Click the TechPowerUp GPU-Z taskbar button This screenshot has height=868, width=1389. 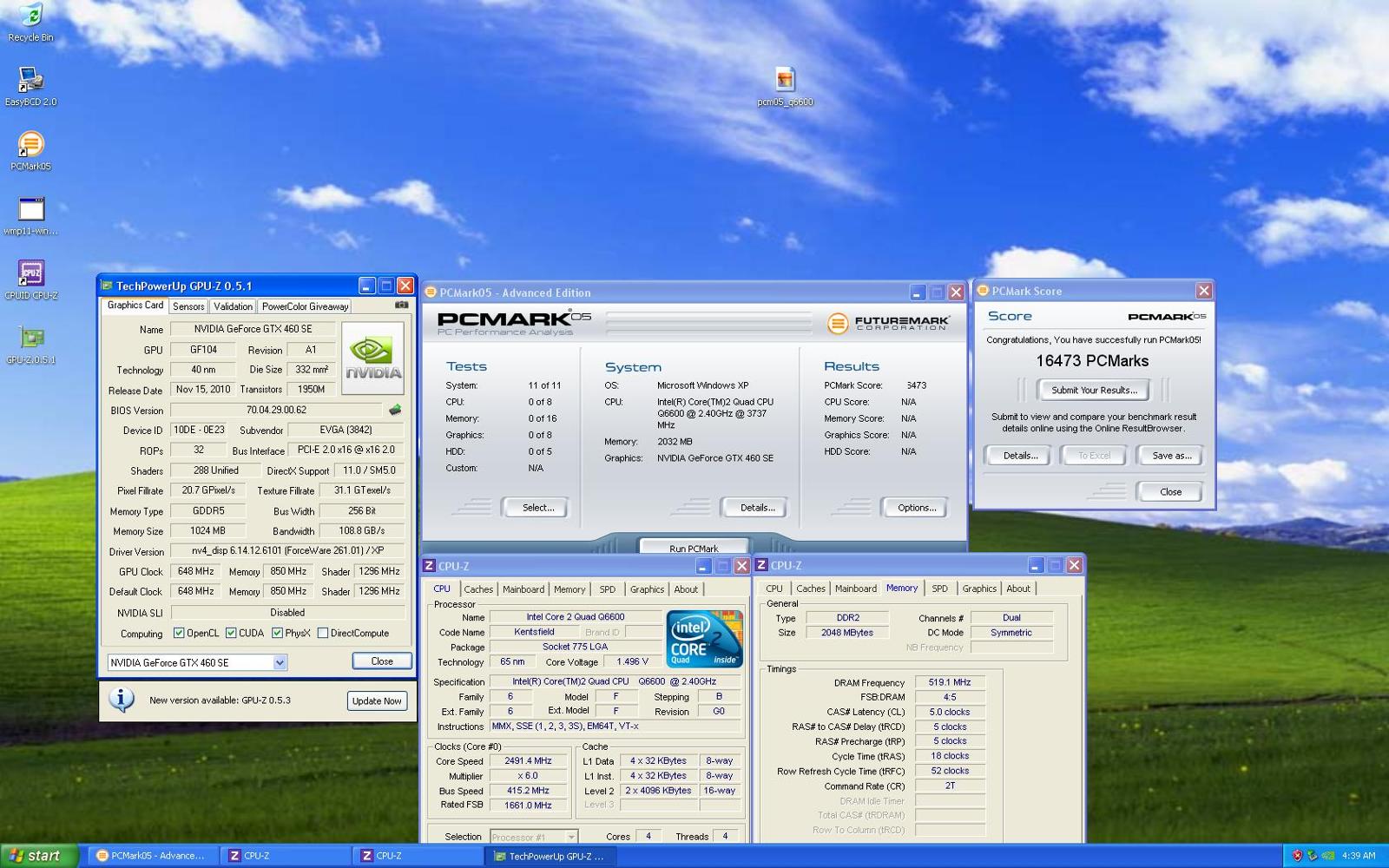[549, 856]
